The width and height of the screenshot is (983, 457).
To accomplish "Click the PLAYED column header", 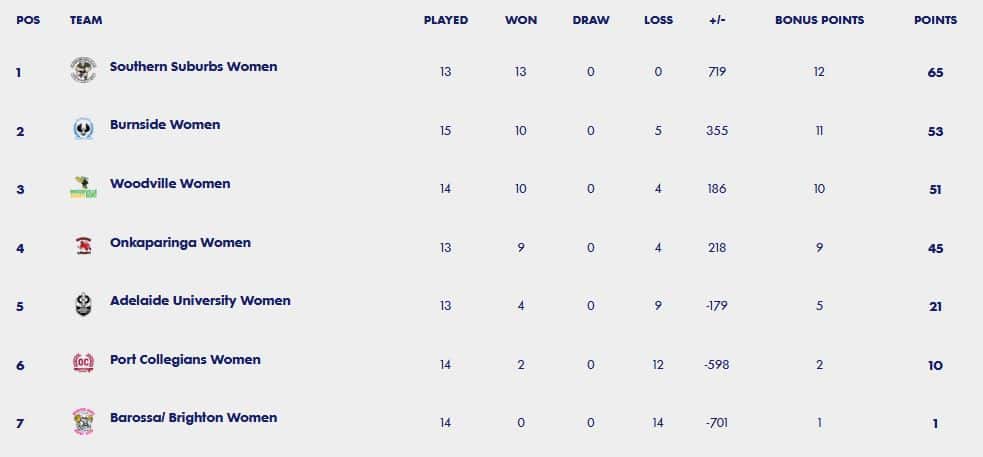I will (446, 20).
